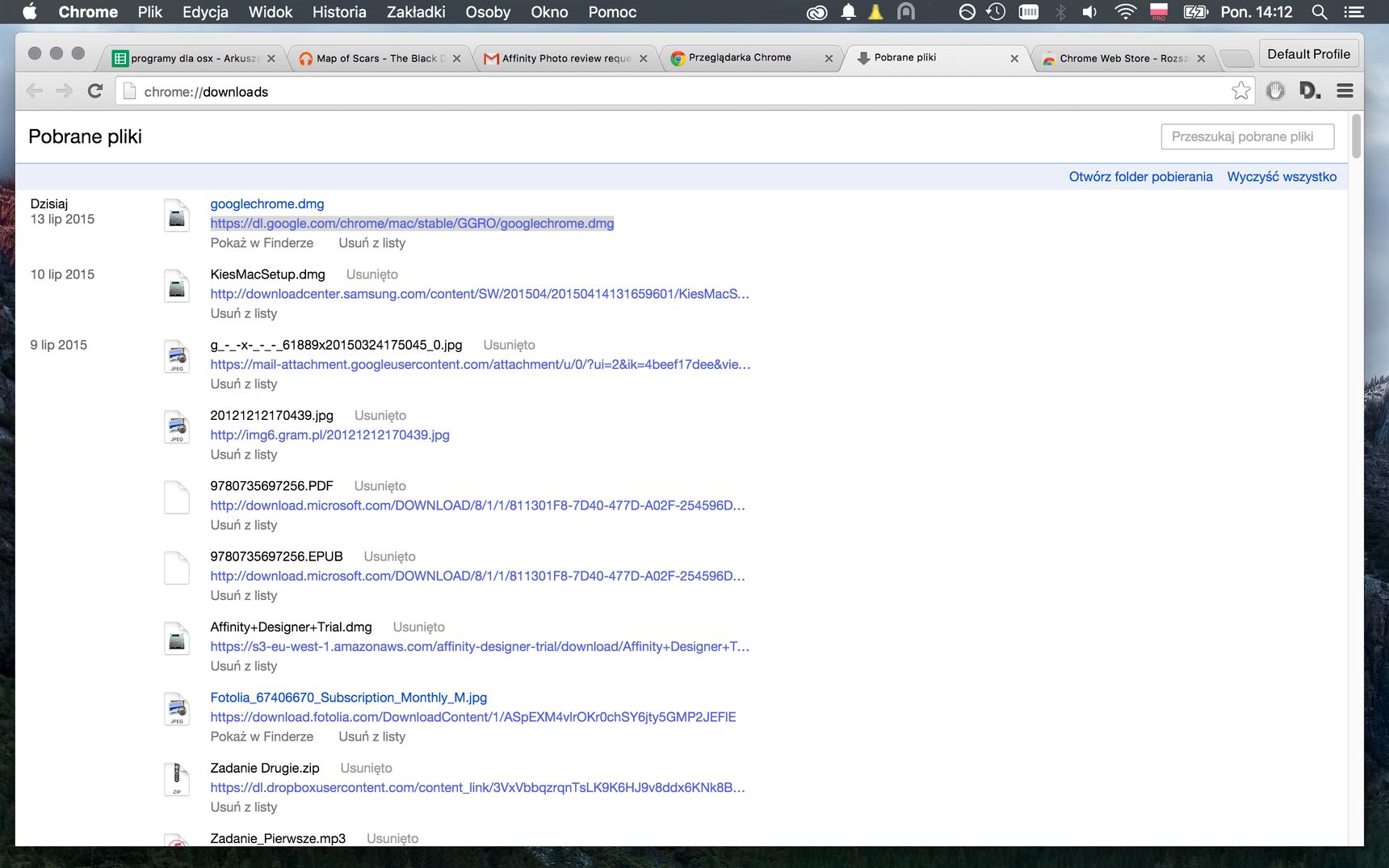
Task: Click the volume icon in menu bar
Action: (x=1090, y=11)
